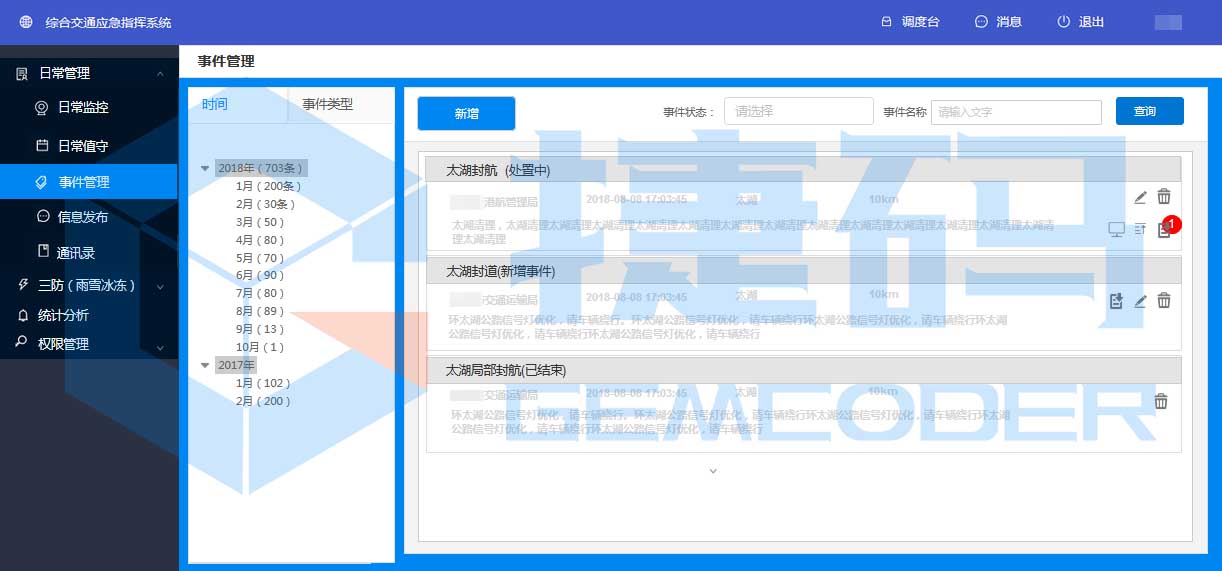Open the document icon with red badge

click(x=1163, y=230)
